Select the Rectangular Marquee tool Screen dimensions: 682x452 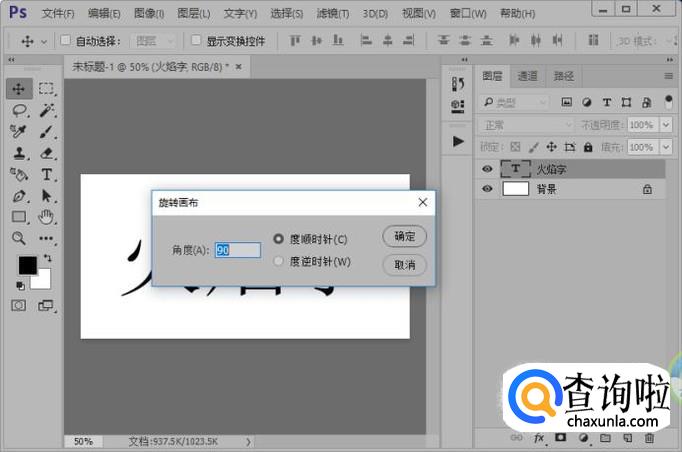(46, 89)
